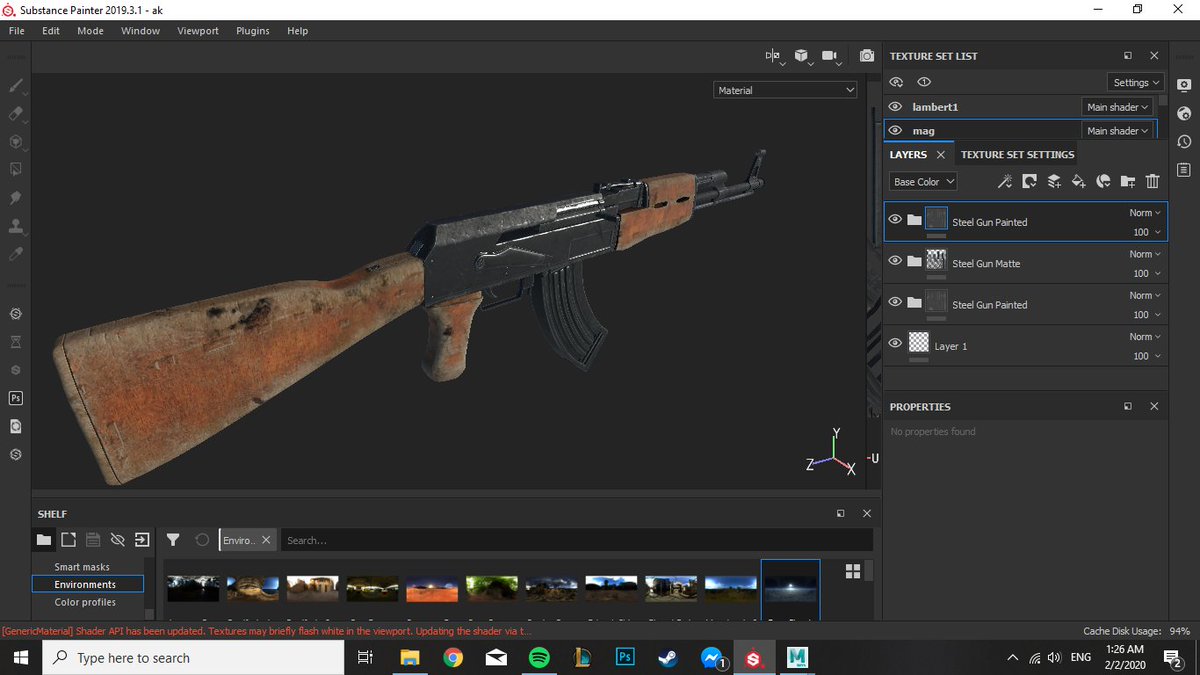
Task: Open mag Main shader dropdown
Action: 1118,131
